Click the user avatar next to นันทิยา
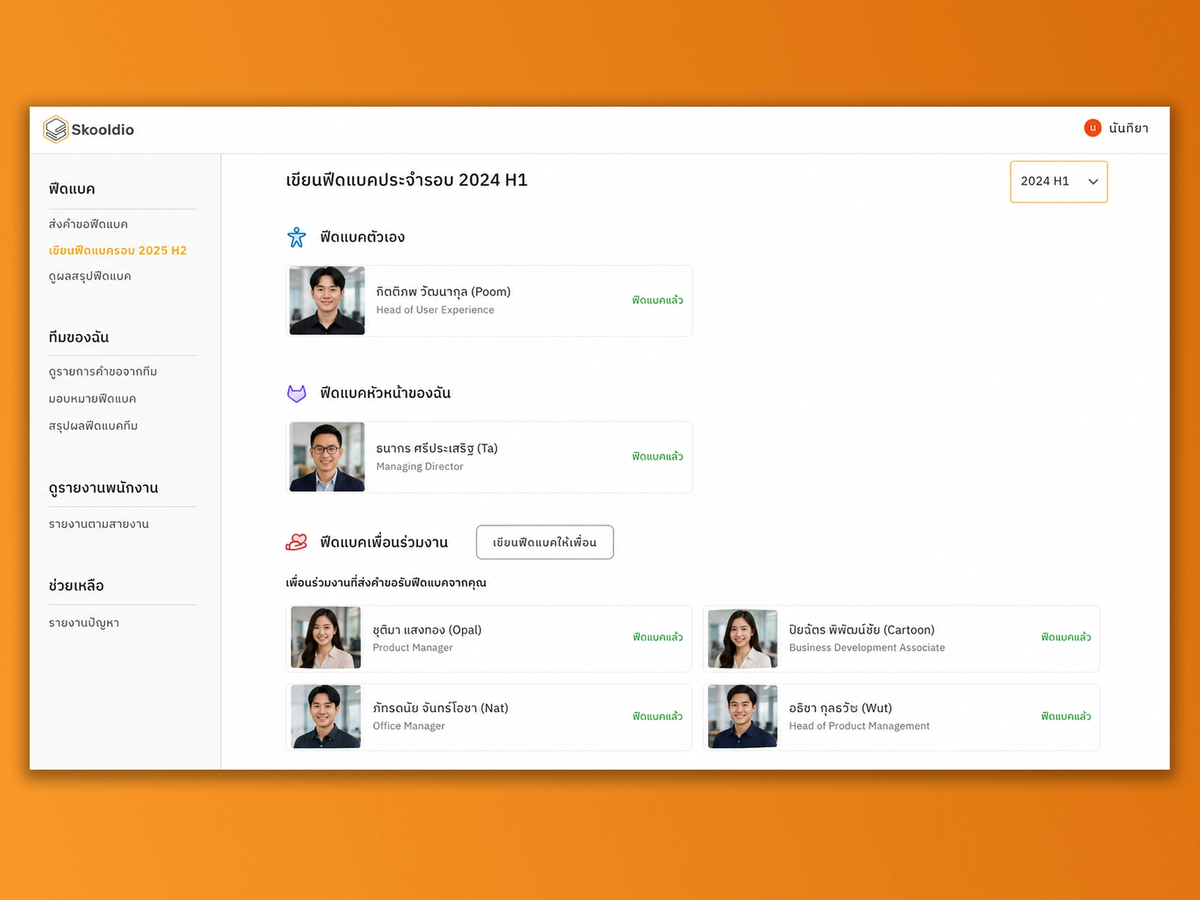Image resolution: width=1200 pixels, height=900 pixels. pos(1092,128)
